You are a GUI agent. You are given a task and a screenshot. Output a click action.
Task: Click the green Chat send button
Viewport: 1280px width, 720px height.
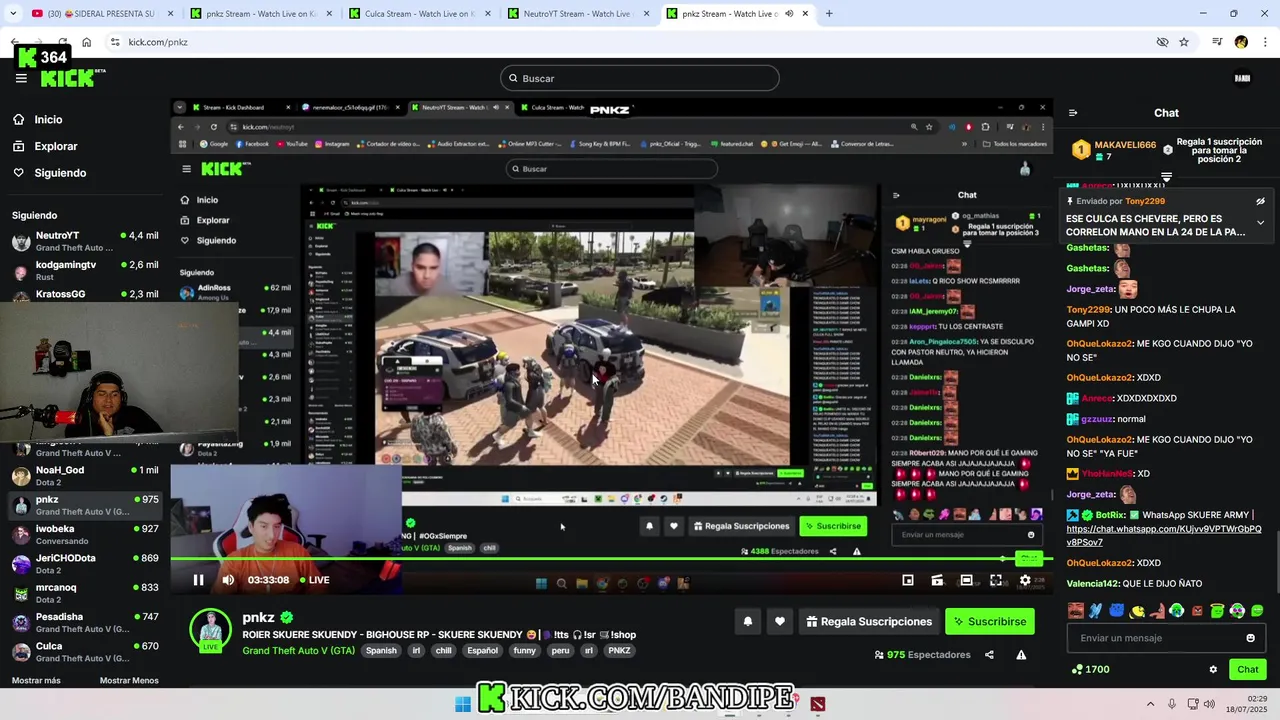click(1247, 670)
